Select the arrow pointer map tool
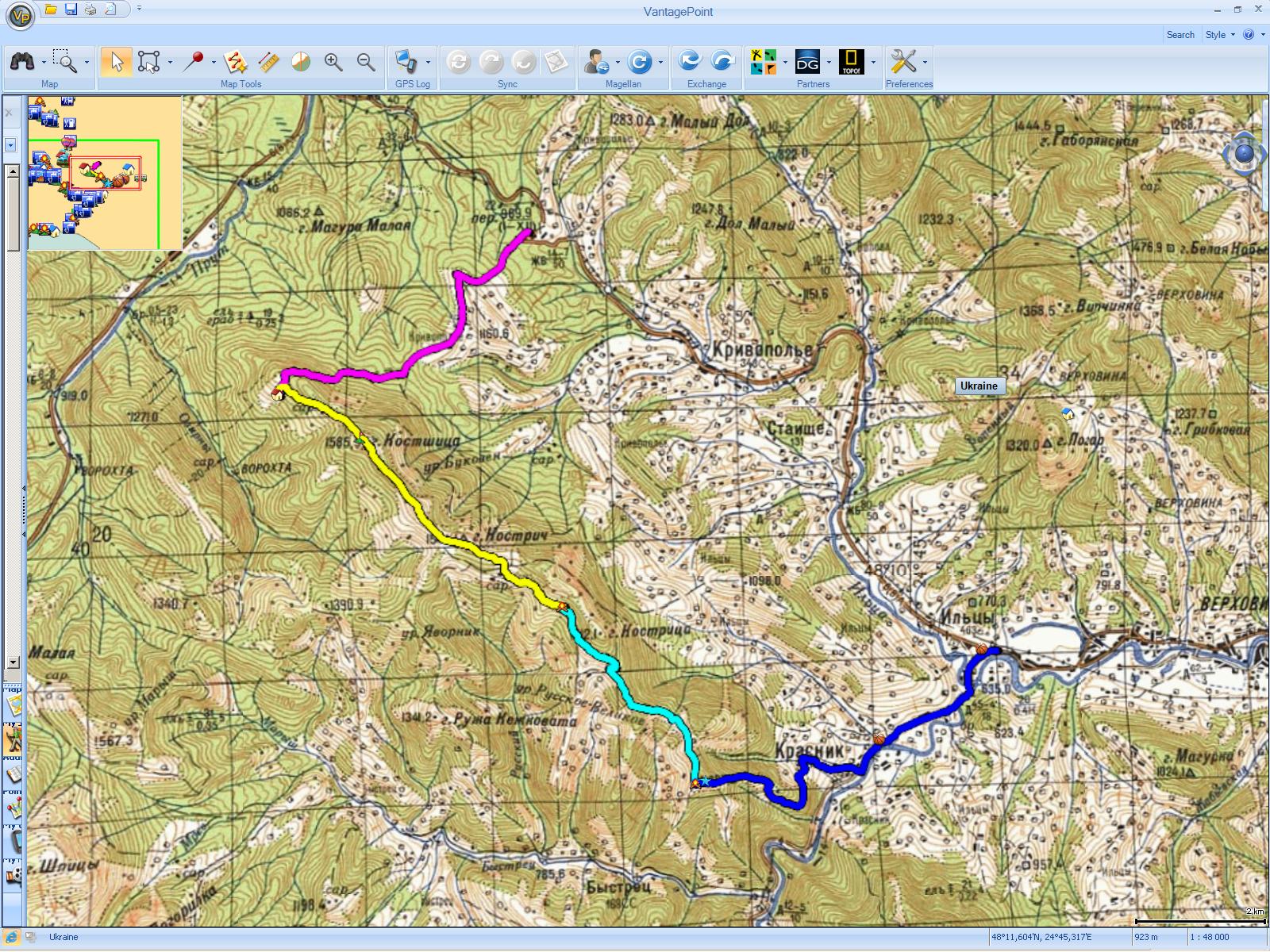The width and height of the screenshot is (1270, 952). [x=117, y=62]
